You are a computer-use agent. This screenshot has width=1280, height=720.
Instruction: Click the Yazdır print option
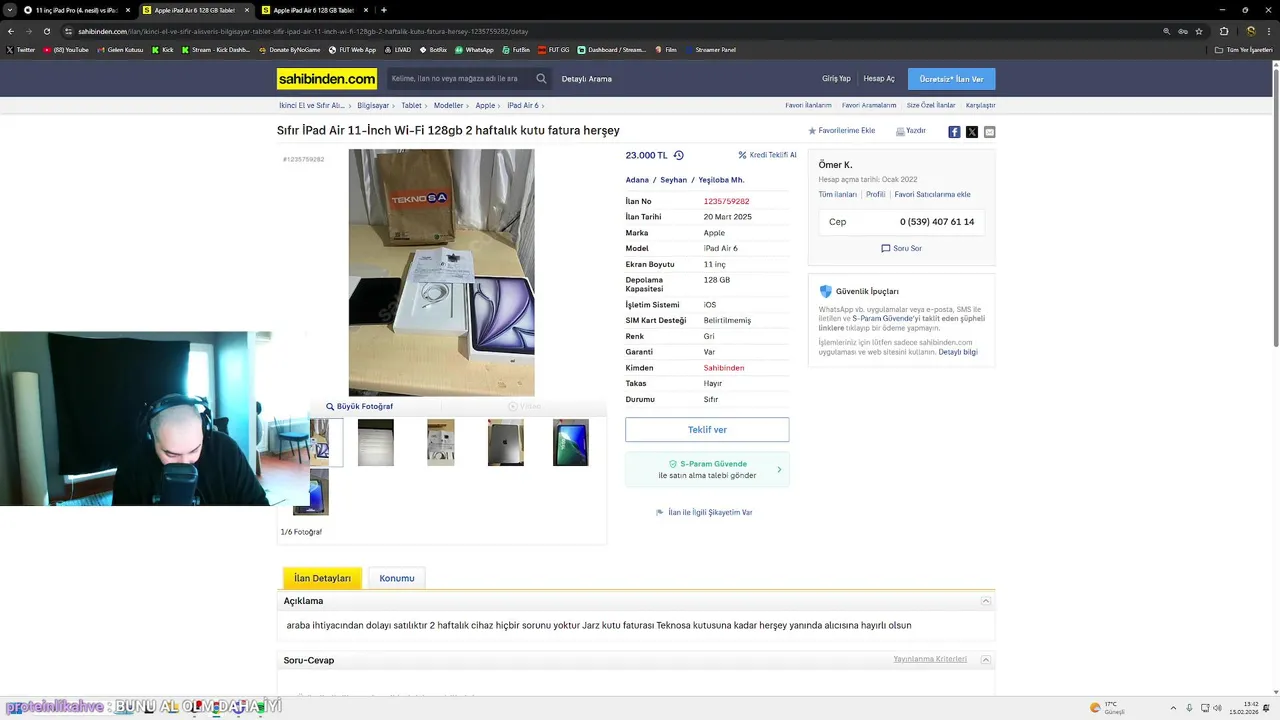[x=911, y=131]
